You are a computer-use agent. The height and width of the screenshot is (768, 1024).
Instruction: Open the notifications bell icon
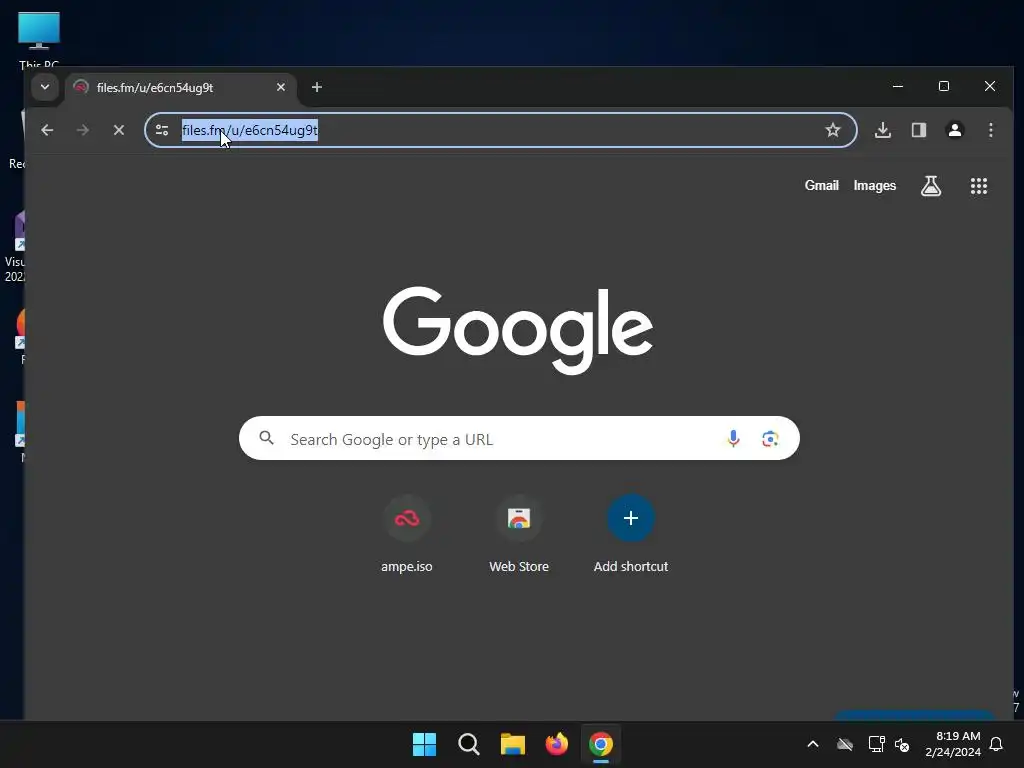click(996, 744)
